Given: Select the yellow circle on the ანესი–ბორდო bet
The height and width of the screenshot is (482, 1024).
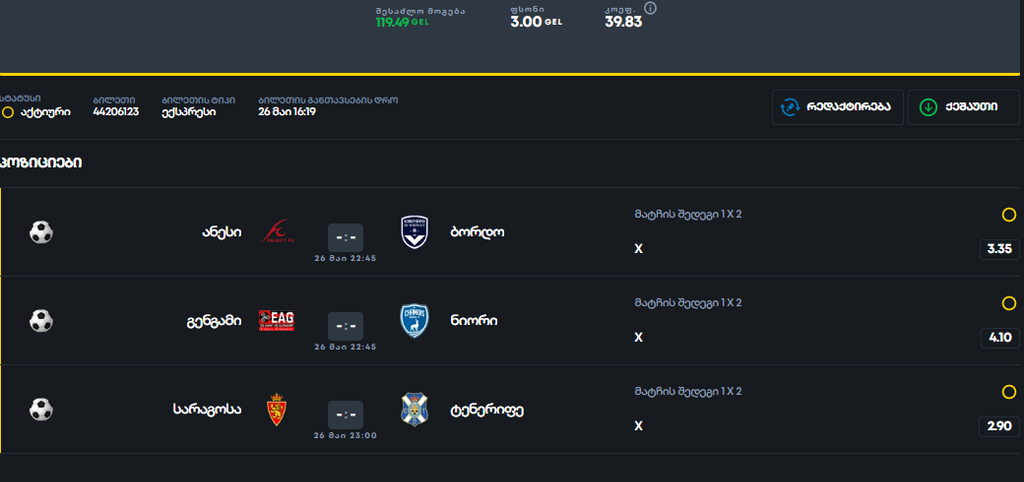Looking at the screenshot, I should 1009,215.
